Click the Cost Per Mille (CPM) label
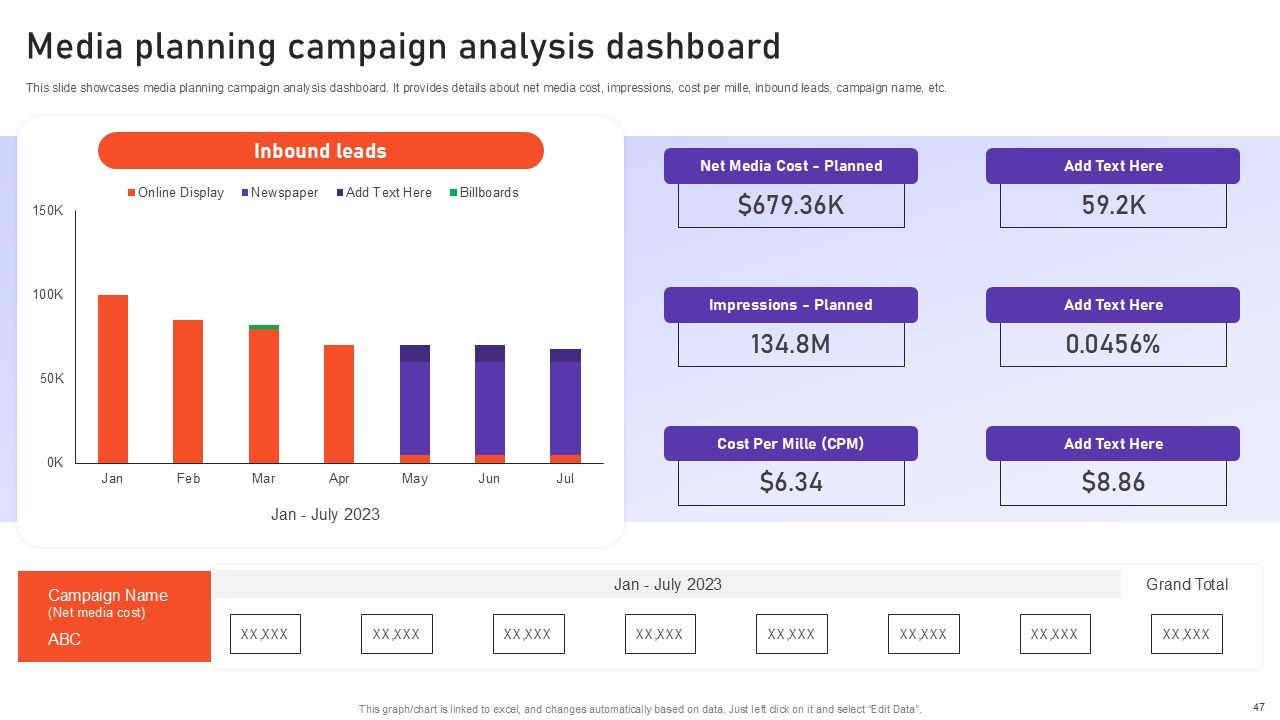Screen dimensions: 1280x720 pos(790,444)
